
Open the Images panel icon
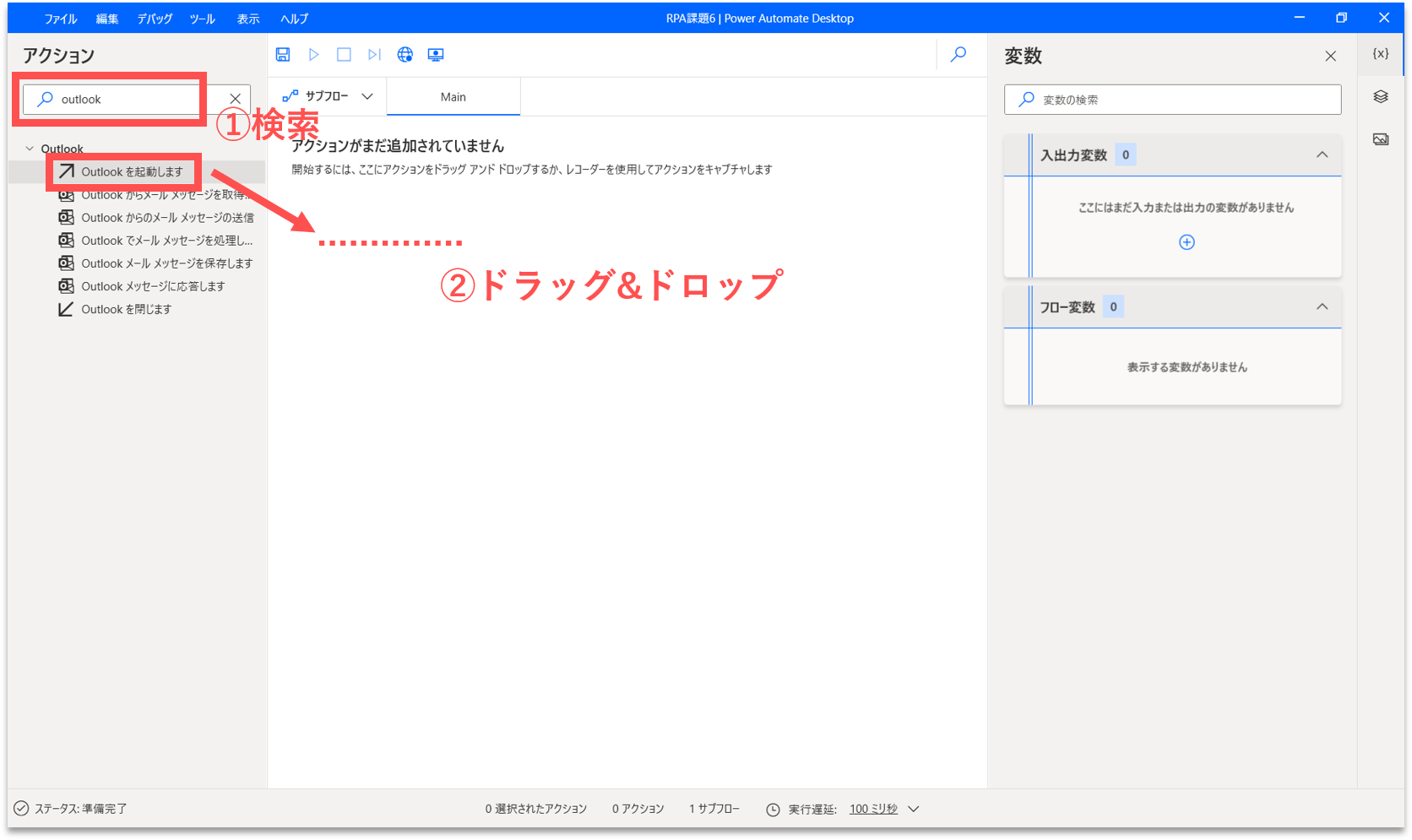click(x=1381, y=139)
